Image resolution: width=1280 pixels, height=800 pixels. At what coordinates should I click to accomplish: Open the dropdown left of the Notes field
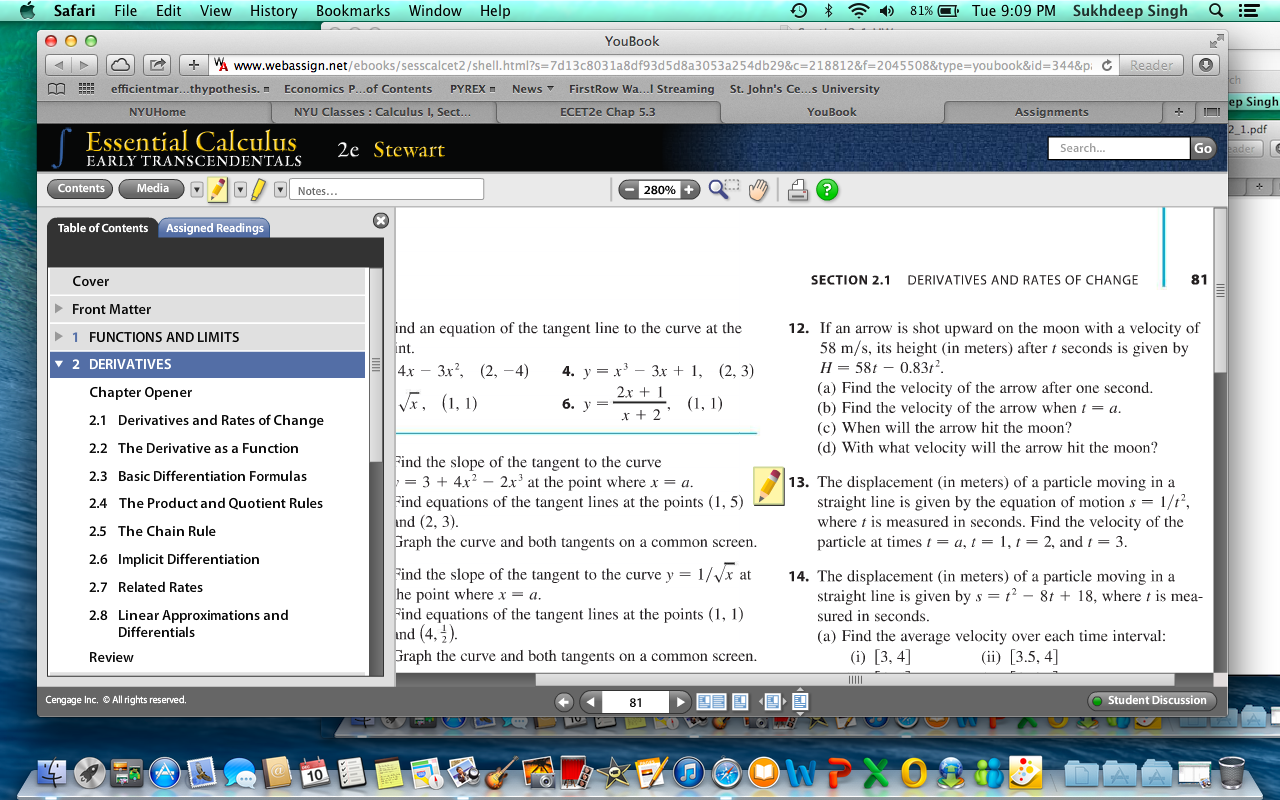pos(280,189)
